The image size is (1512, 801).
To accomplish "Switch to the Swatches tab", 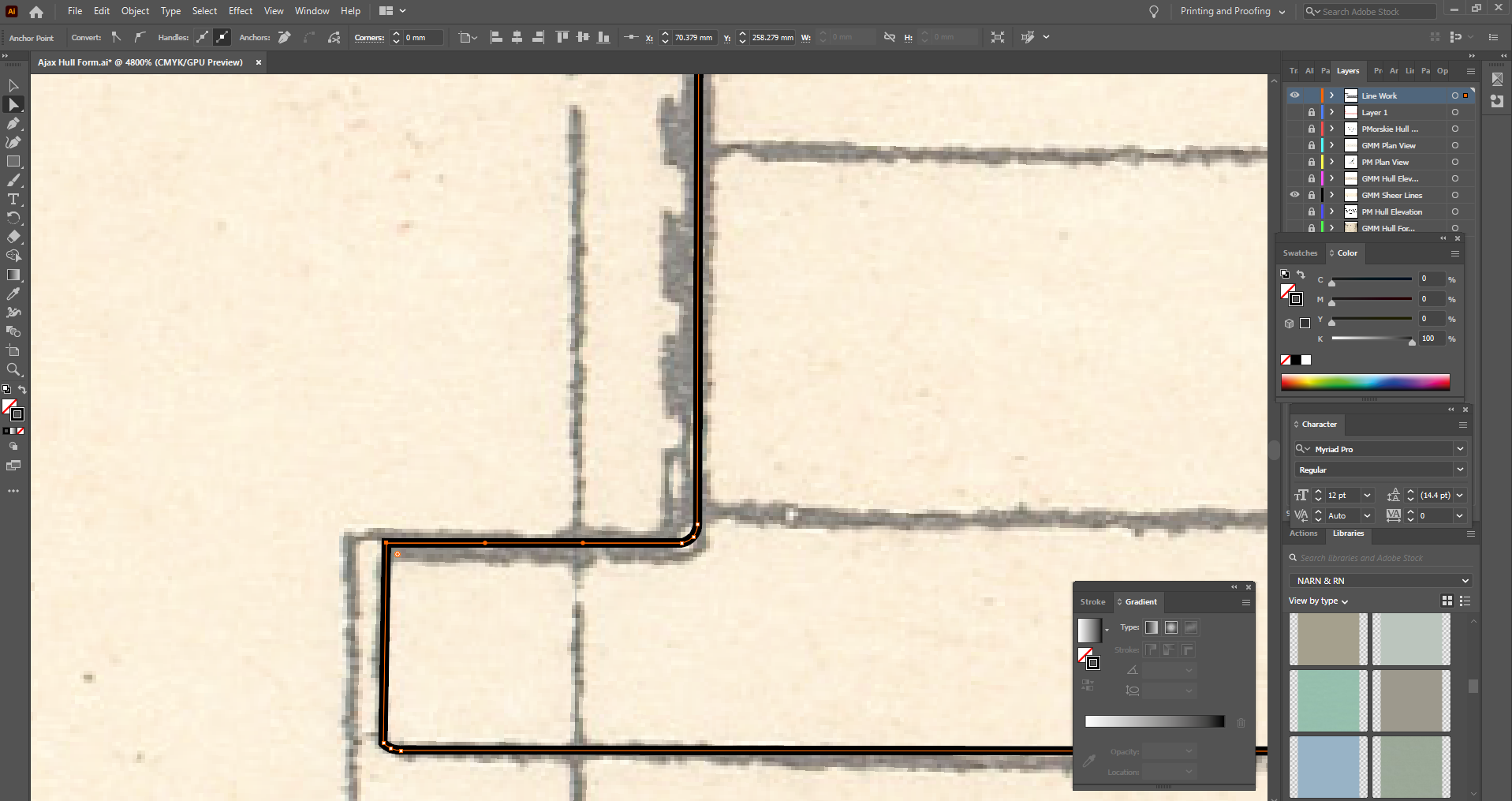I will 1300,253.
